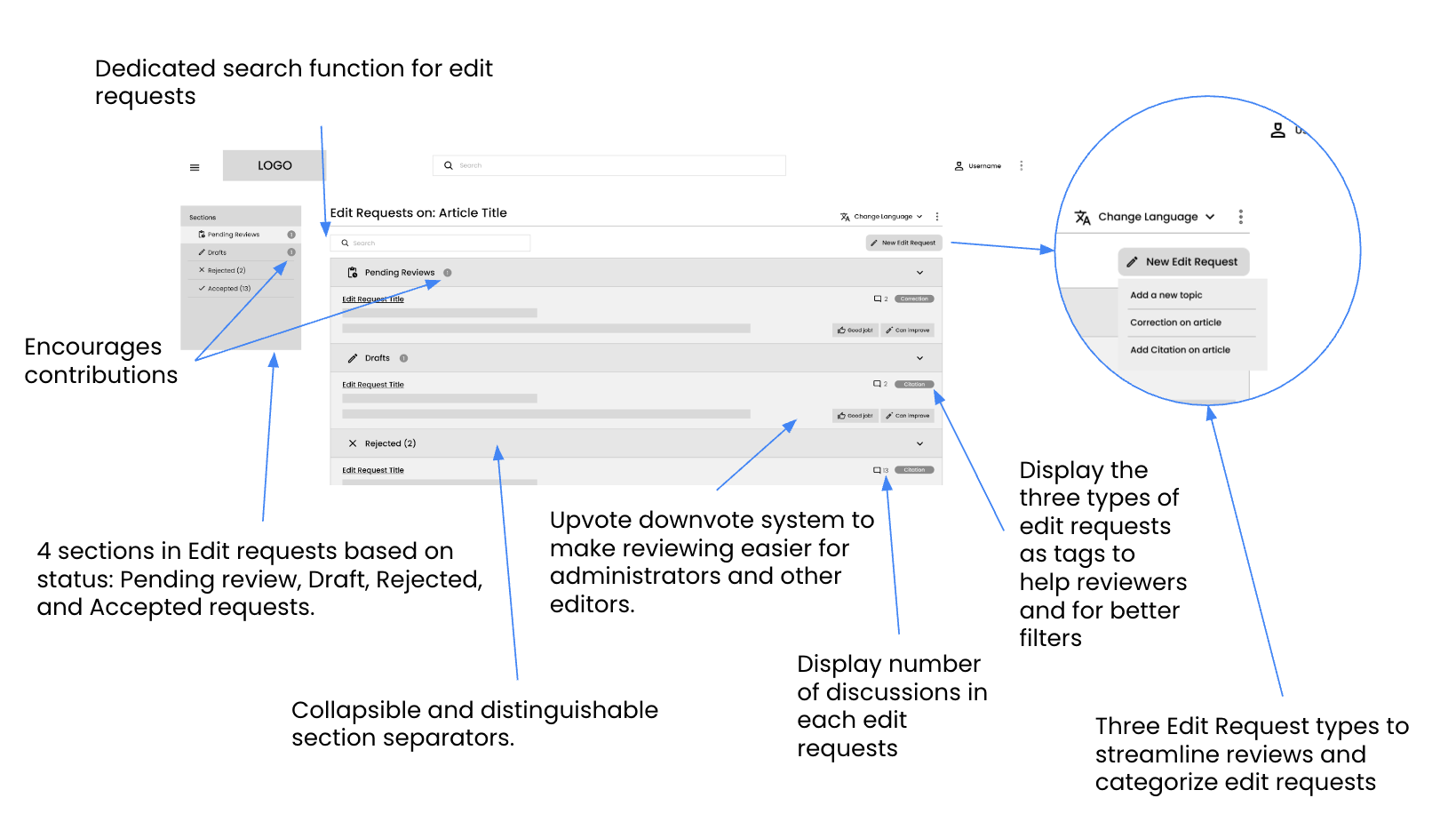The image size is (1456, 838).
Task: Collapse the Drafts section using its chevron
Action: tap(919, 358)
